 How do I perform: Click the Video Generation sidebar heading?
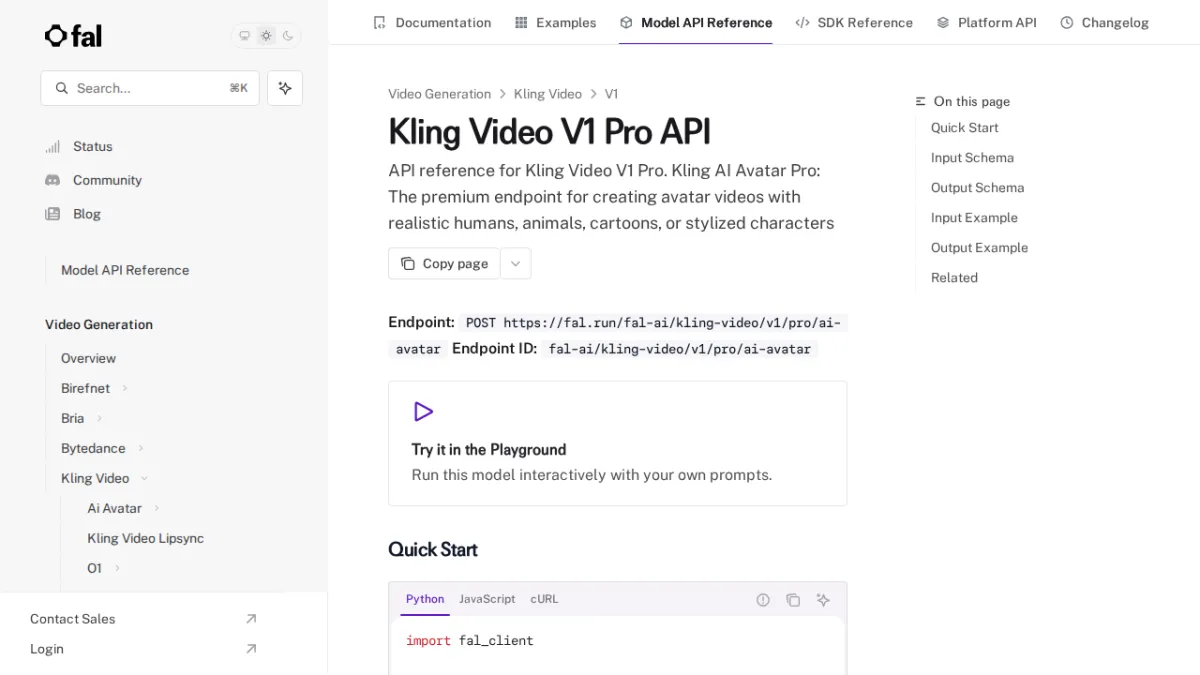99,325
